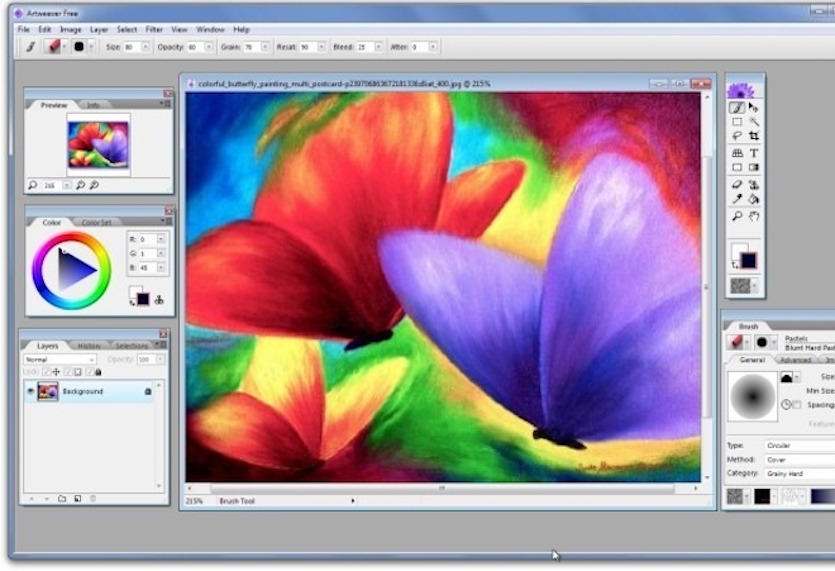This screenshot has height=571, width=835.
Task: Click the background white swatch in toolbox
Action: click(x=738, y=250)
